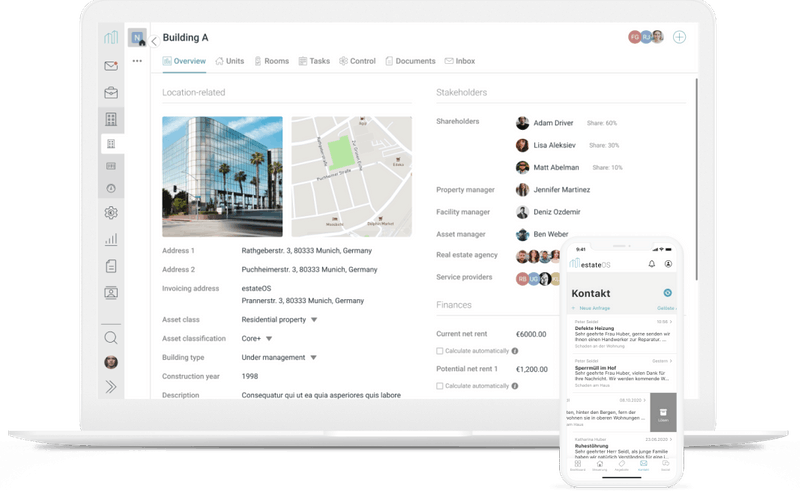The width and height of the screenshot is (800, 491).
Task: Click the estateOS logo in sidebar
Action: (x=111, y=37)
